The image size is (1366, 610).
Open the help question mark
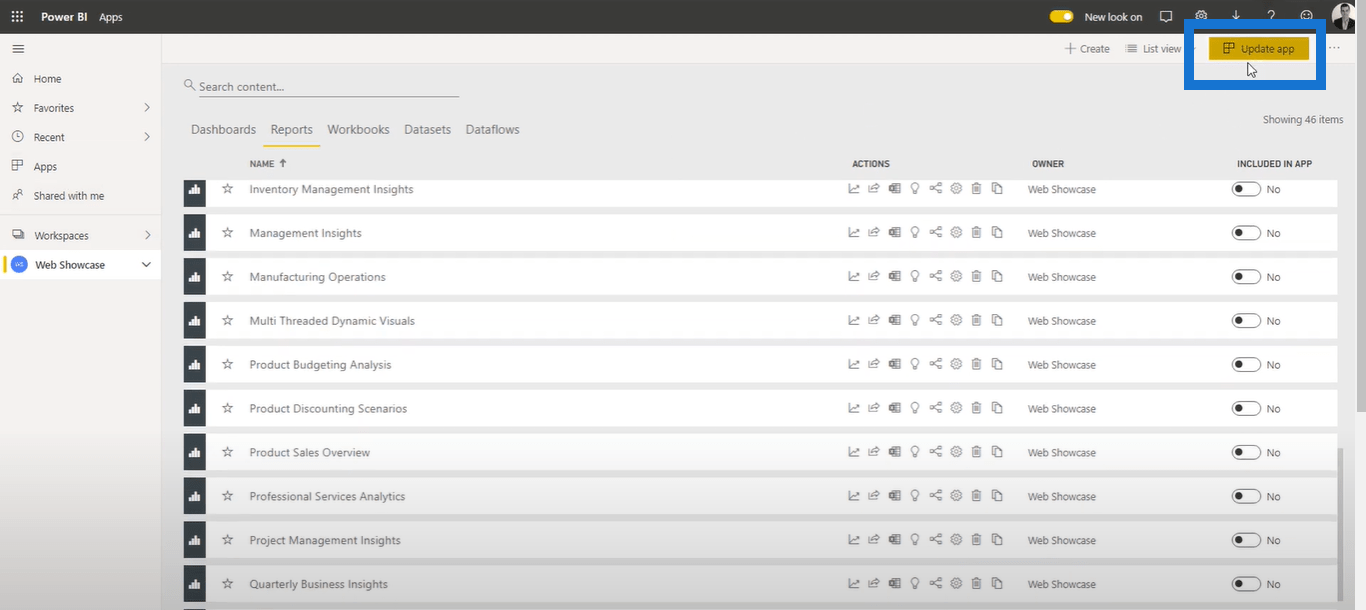tap(1271, 17)
